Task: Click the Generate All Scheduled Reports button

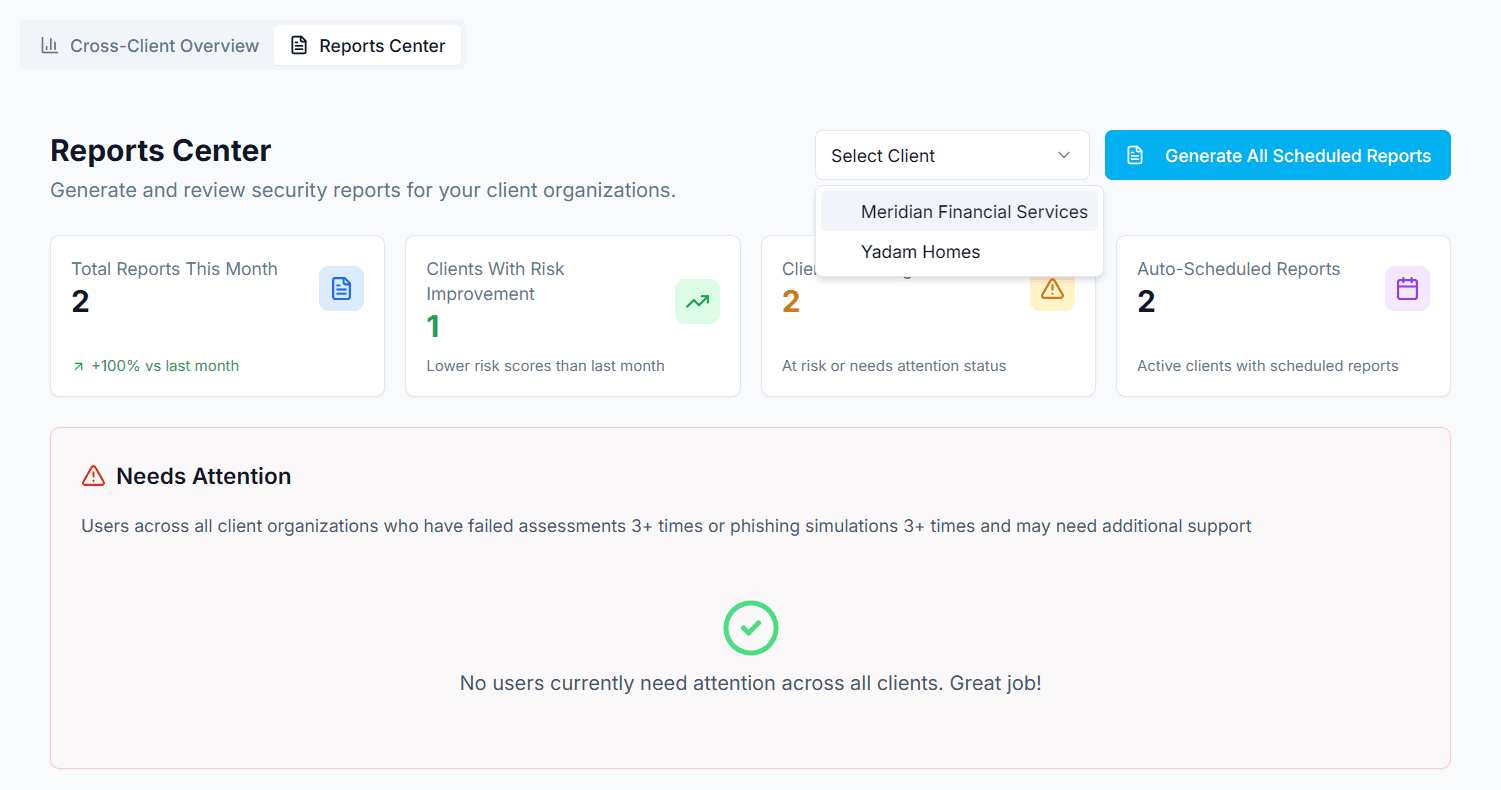Action: pos(1277,155)
